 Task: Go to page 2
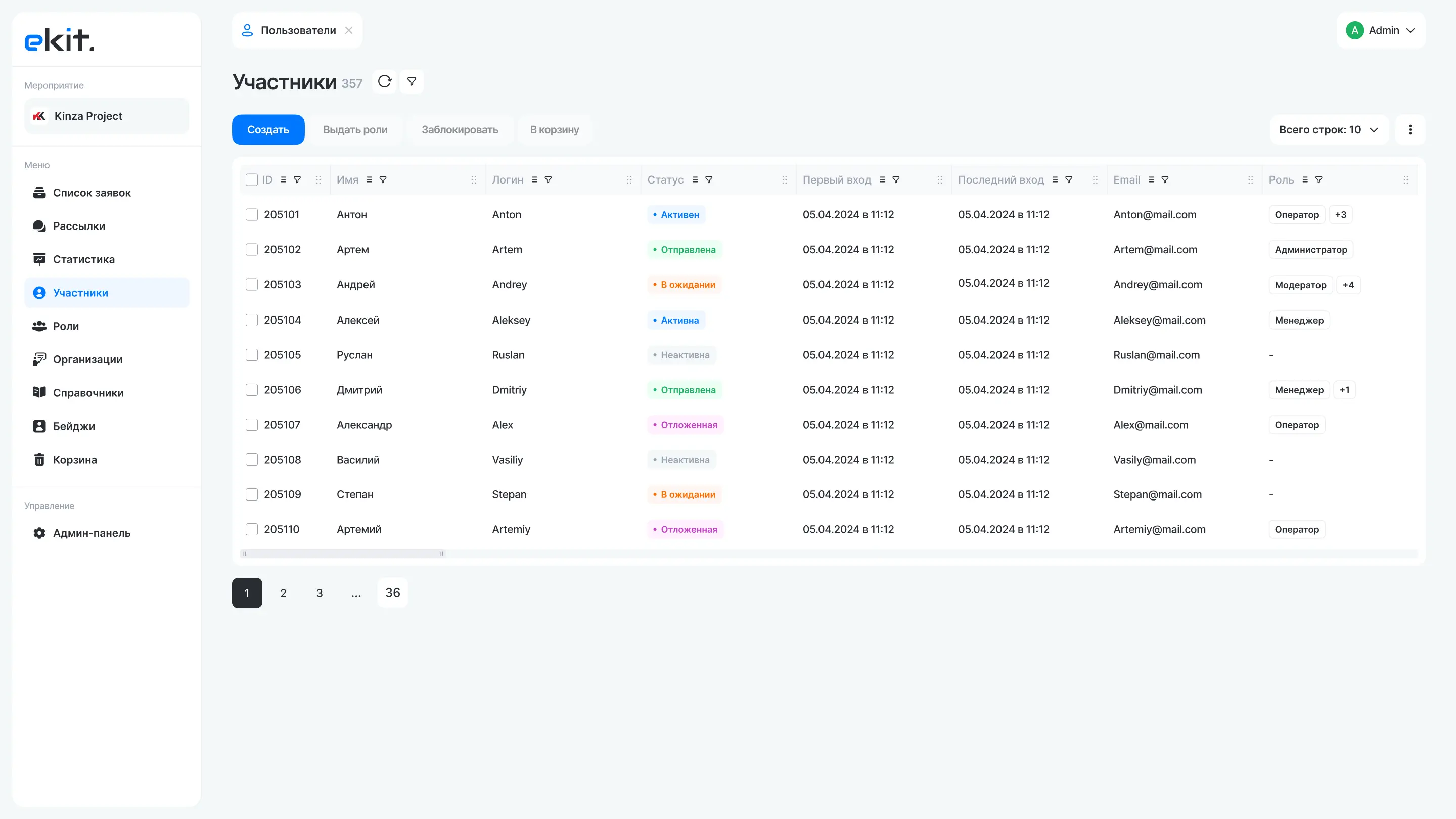point(283,593)
